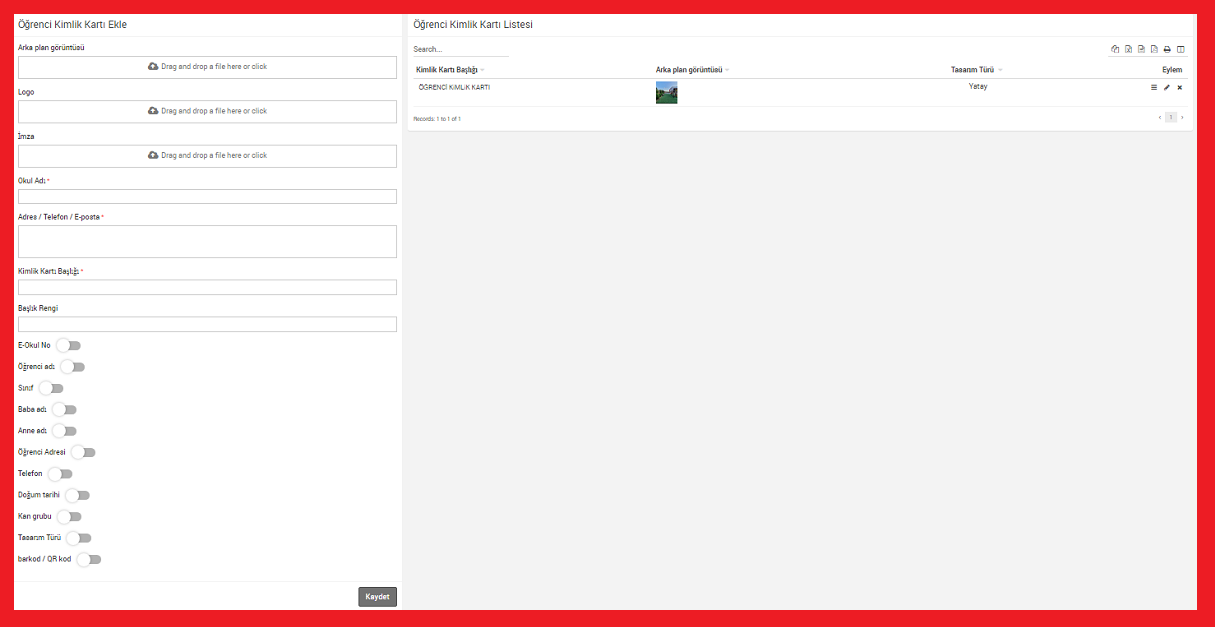Export the card list to Excel
This screenshot has height=627, width=1215.
pyautogui.click(x=1128, y=49)
